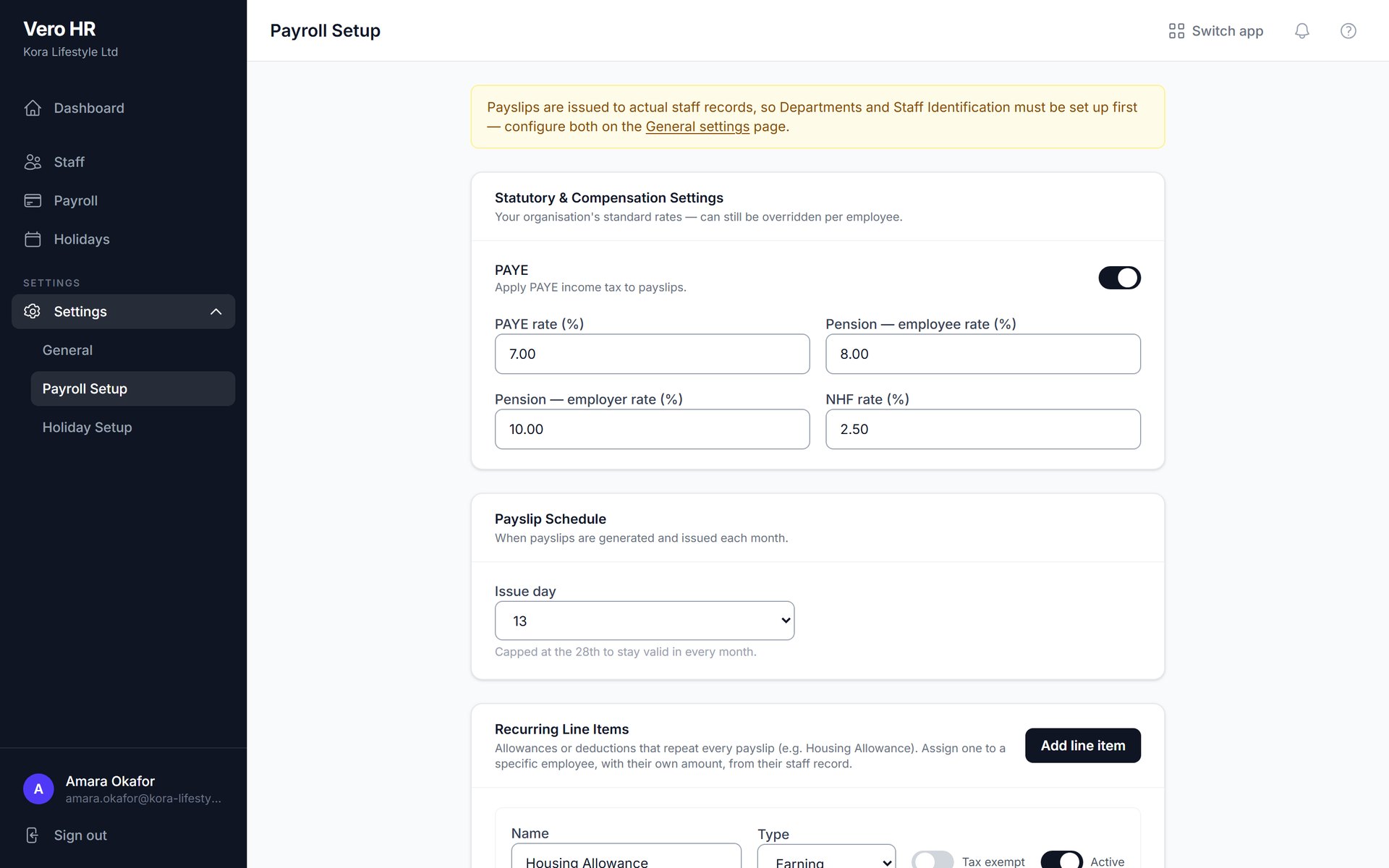Screen dimensions: 1389x868
Task: Click the Settings gear icon
Action: point(33,311)
